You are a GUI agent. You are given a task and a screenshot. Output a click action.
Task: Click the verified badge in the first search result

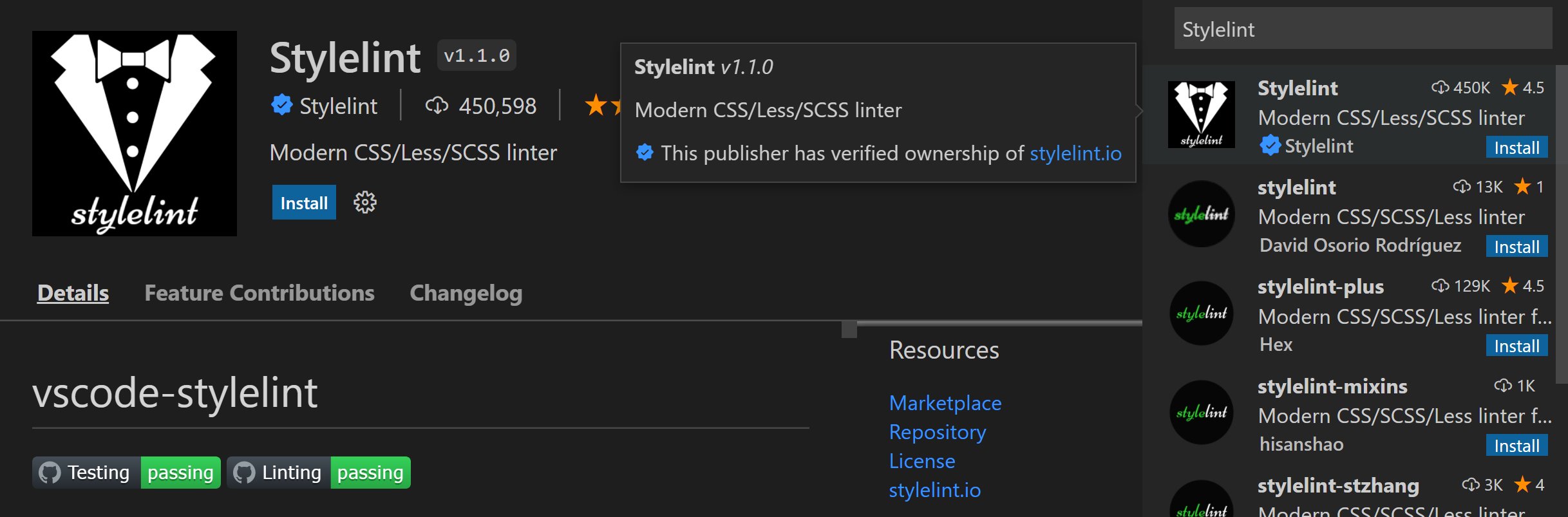1270,146
